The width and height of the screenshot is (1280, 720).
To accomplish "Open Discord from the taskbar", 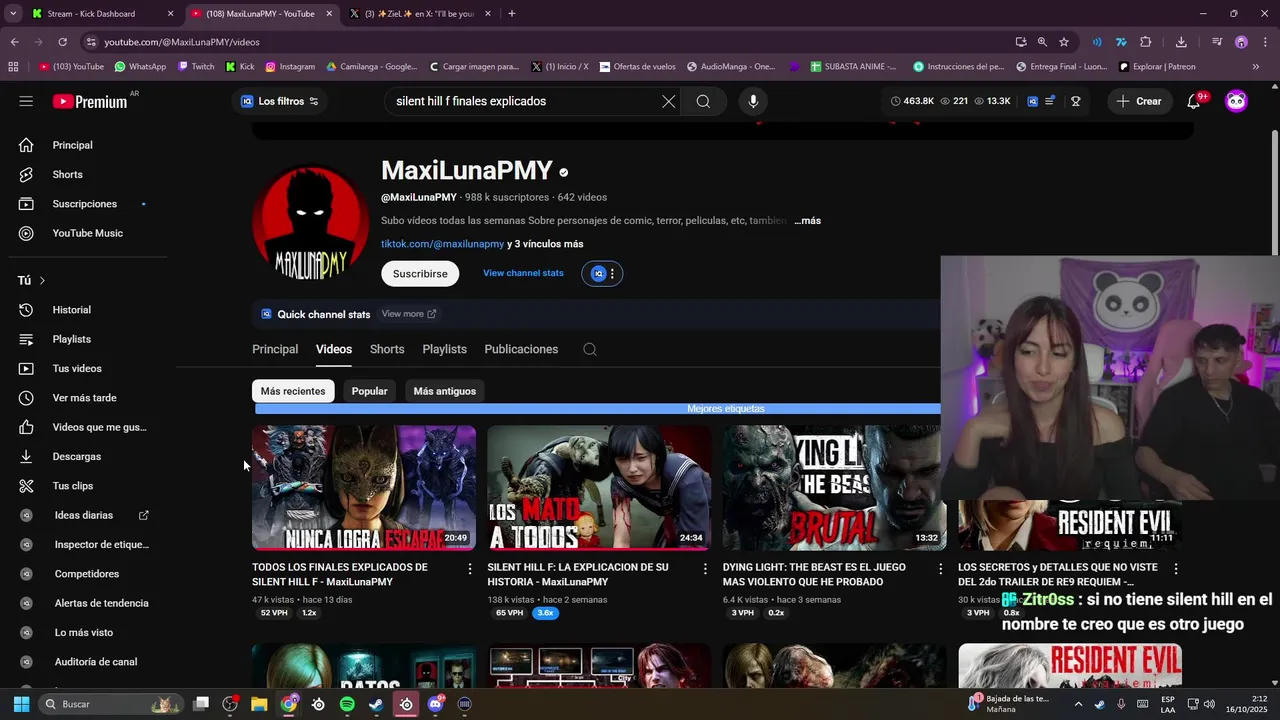I will click(435, 704).
